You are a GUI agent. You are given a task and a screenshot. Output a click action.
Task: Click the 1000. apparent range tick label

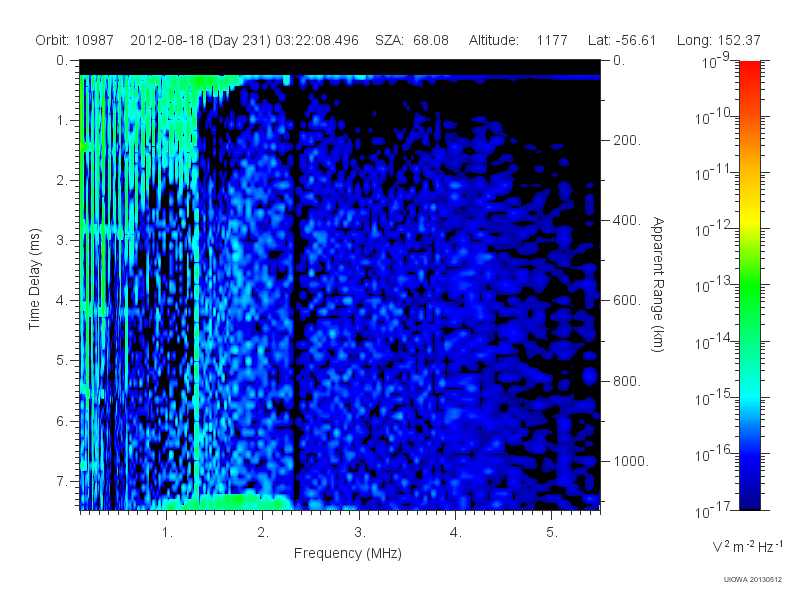[x=631, y=461]
